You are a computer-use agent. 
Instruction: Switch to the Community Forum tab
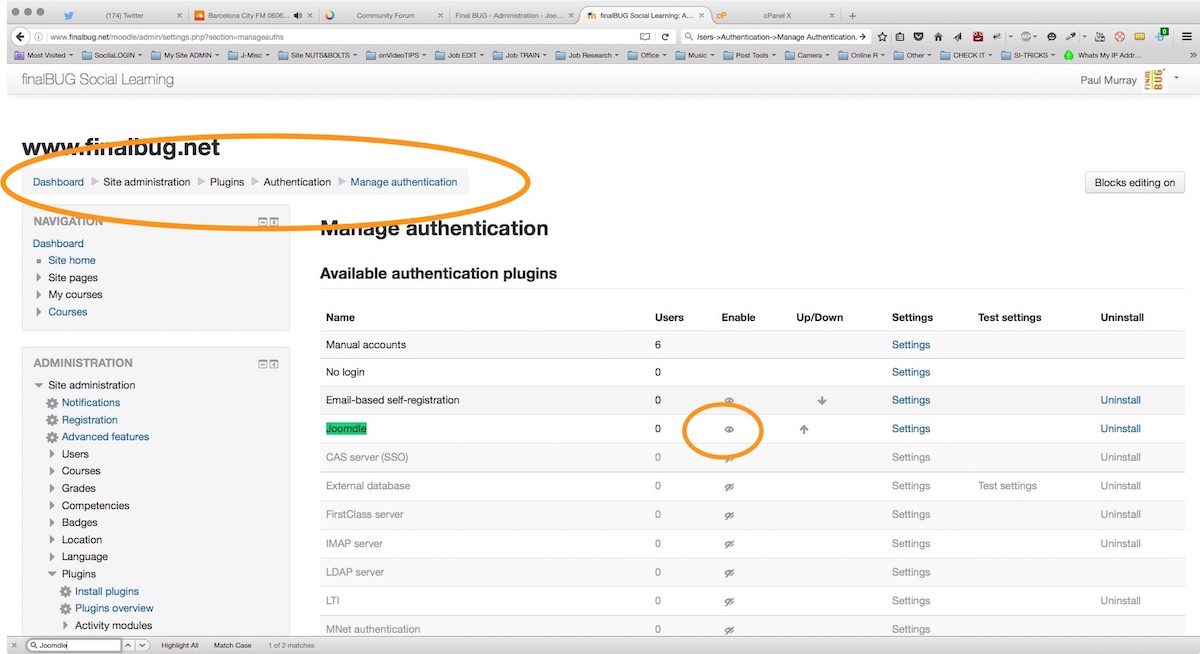pos(383,16)
